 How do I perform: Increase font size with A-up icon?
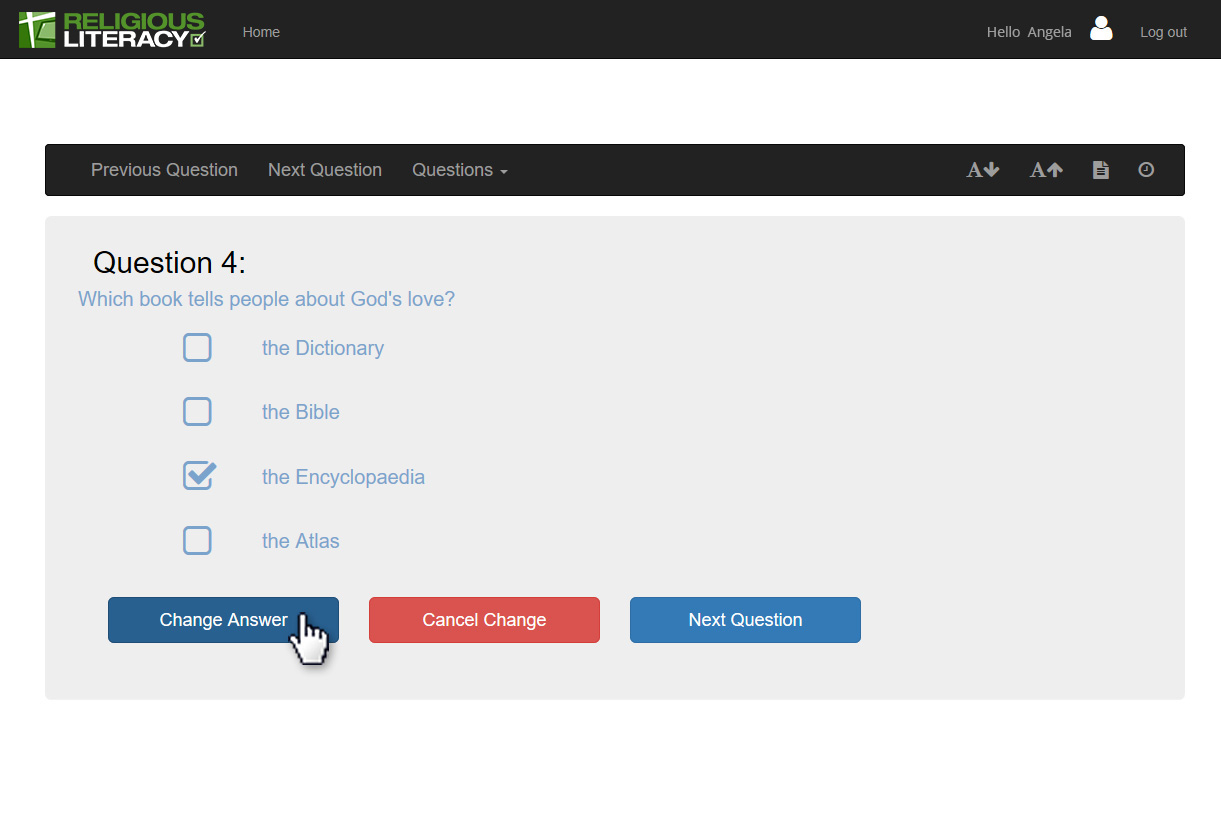click(x=1046, y=170)
